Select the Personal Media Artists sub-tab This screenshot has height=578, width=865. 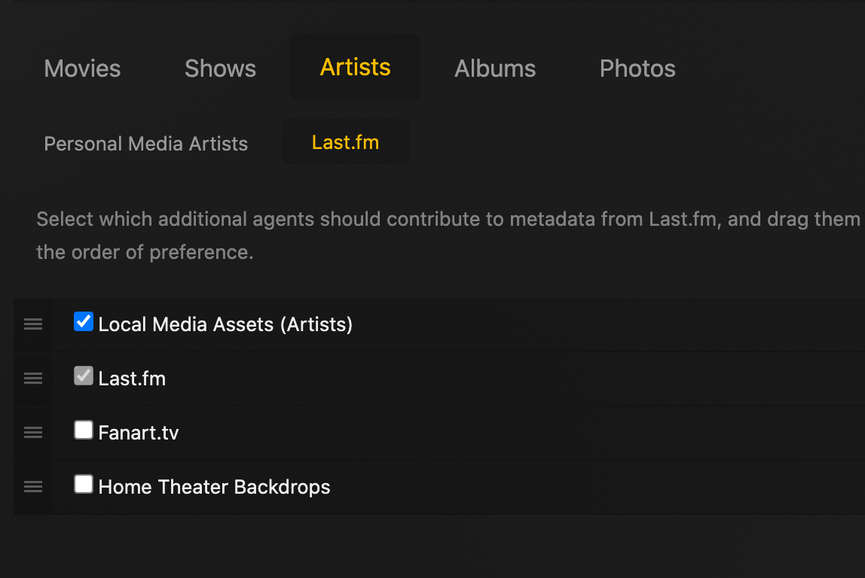(146, 143)
